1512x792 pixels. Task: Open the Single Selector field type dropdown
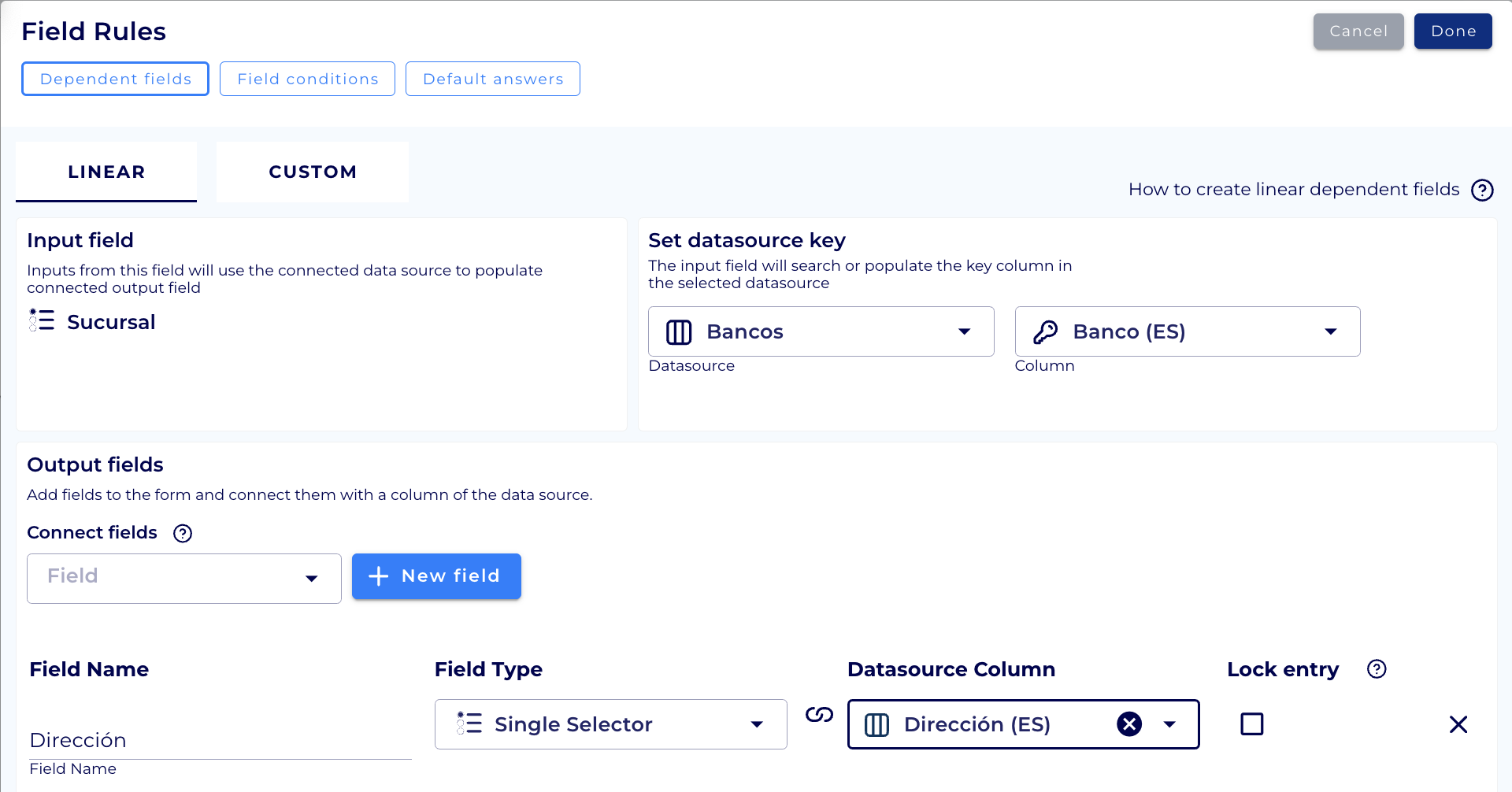coord(756,724)
